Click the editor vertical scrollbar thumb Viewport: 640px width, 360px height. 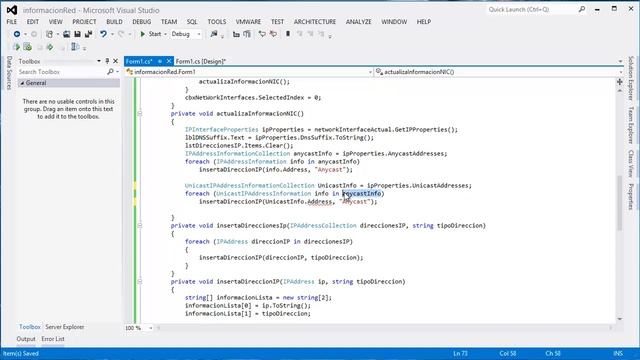(x=620, y=203)
